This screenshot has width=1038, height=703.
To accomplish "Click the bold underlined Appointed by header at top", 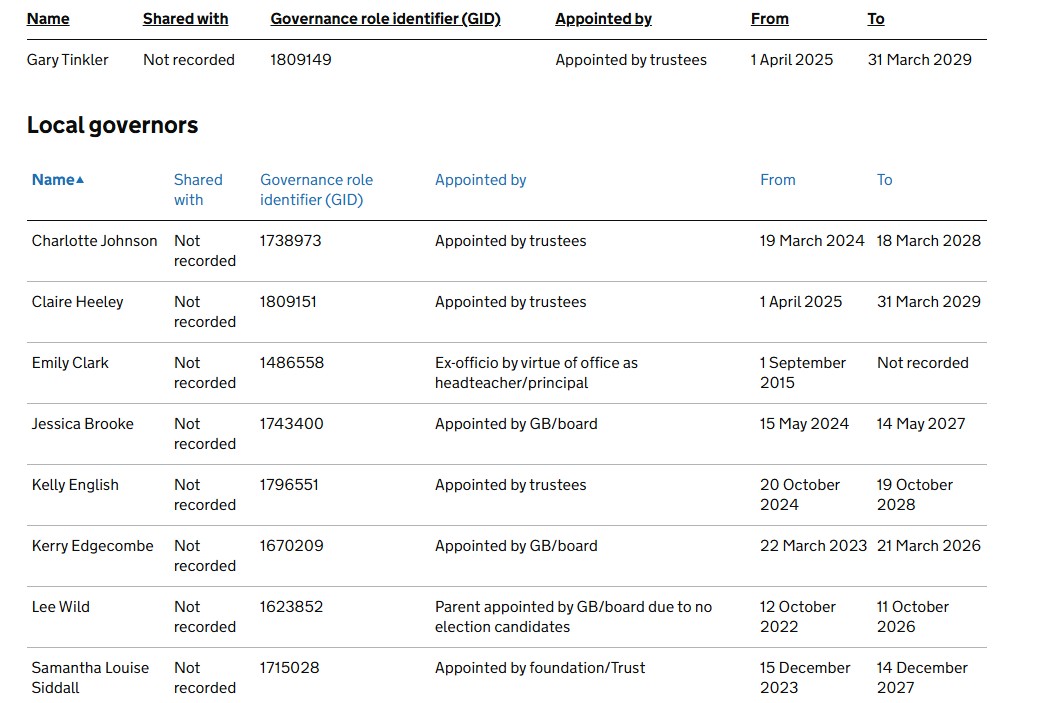I will tap(603, 19).
